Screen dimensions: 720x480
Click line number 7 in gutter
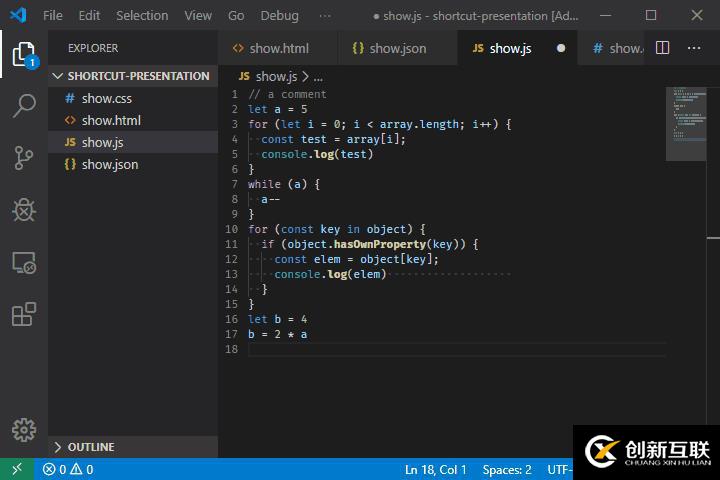pyautogui.click(x=235, y=184)
